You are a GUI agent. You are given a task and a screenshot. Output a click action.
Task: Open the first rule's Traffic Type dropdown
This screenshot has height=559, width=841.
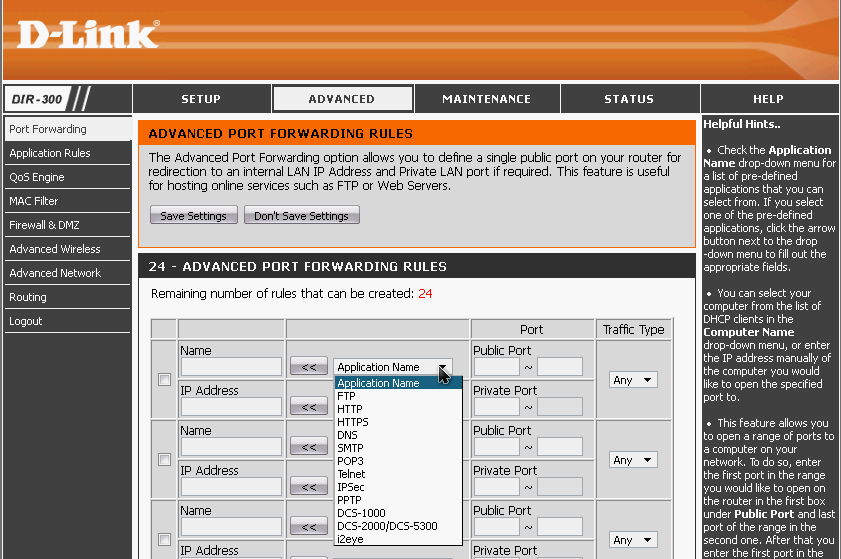tap(633, 380)
